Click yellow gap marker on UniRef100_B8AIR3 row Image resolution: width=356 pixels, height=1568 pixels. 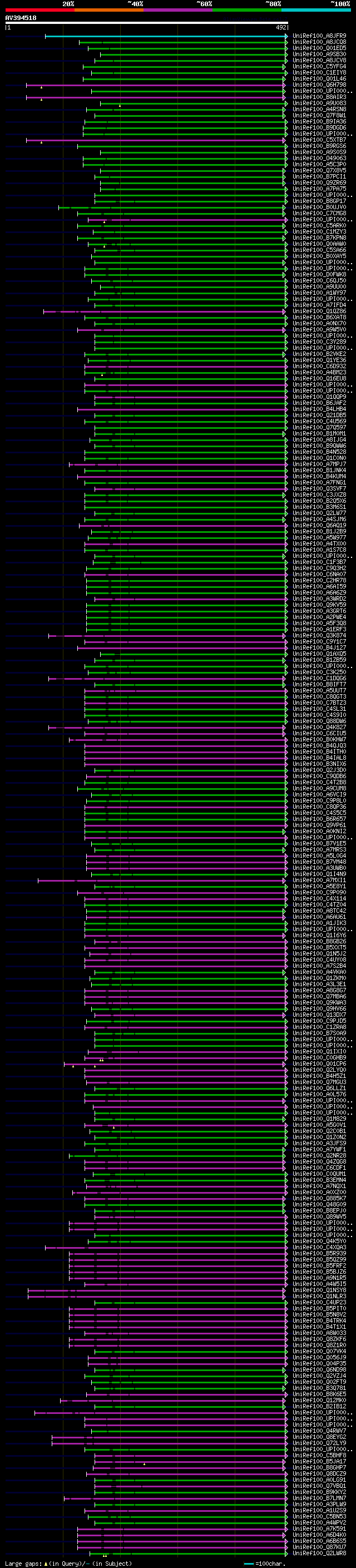click(x=41, y=99)
